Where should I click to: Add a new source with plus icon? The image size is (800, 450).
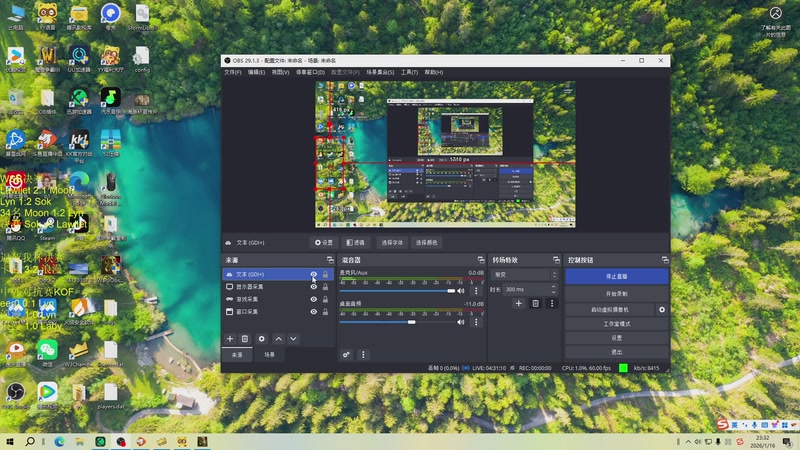[x=230, y=339]
